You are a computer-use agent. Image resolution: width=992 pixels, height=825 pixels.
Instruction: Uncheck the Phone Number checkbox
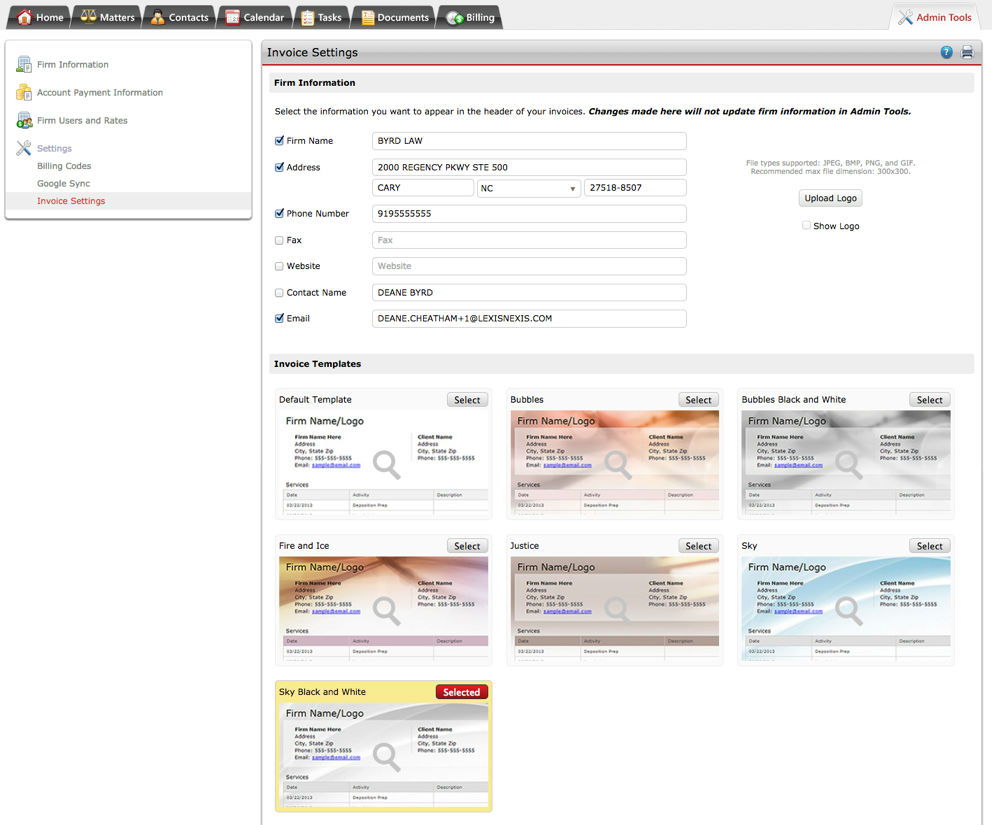tap(279, 213)
